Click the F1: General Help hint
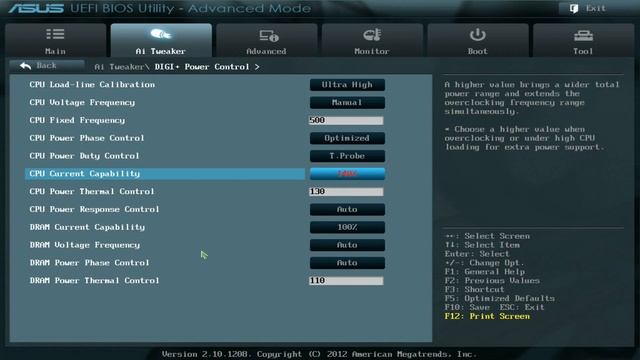The width and height of the screenshot is (640, 360). (x=485, y=272)
